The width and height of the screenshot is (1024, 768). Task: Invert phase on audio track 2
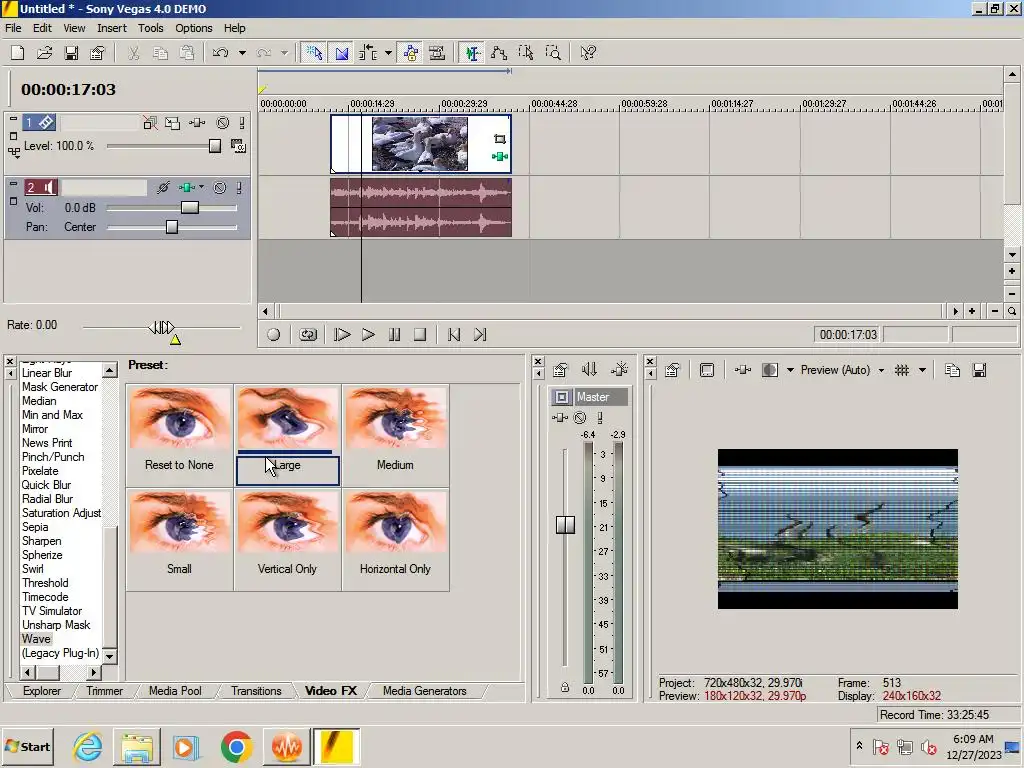coord(163,188)
